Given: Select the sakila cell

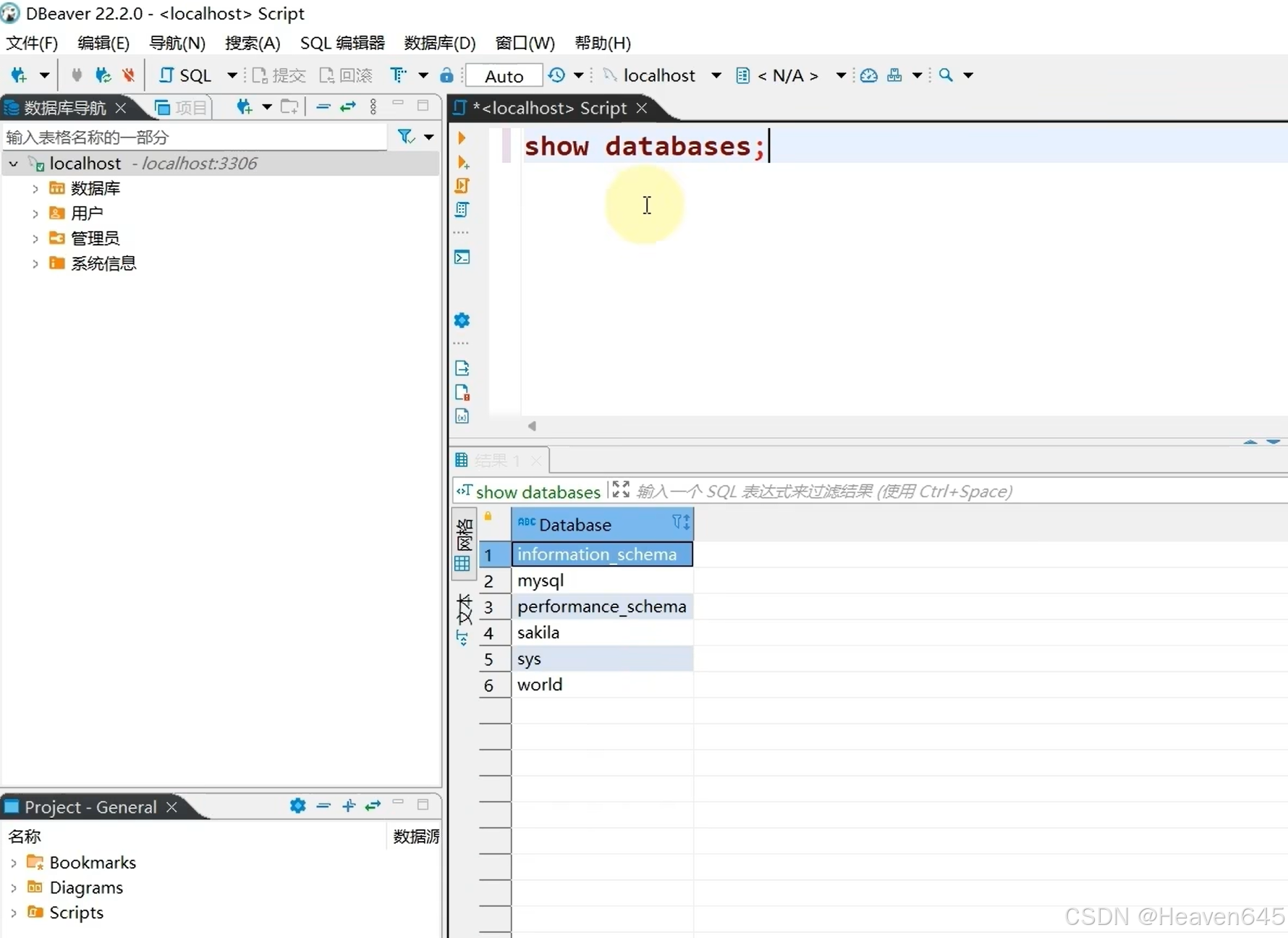Looking at the screenshot, I should 602,633.
